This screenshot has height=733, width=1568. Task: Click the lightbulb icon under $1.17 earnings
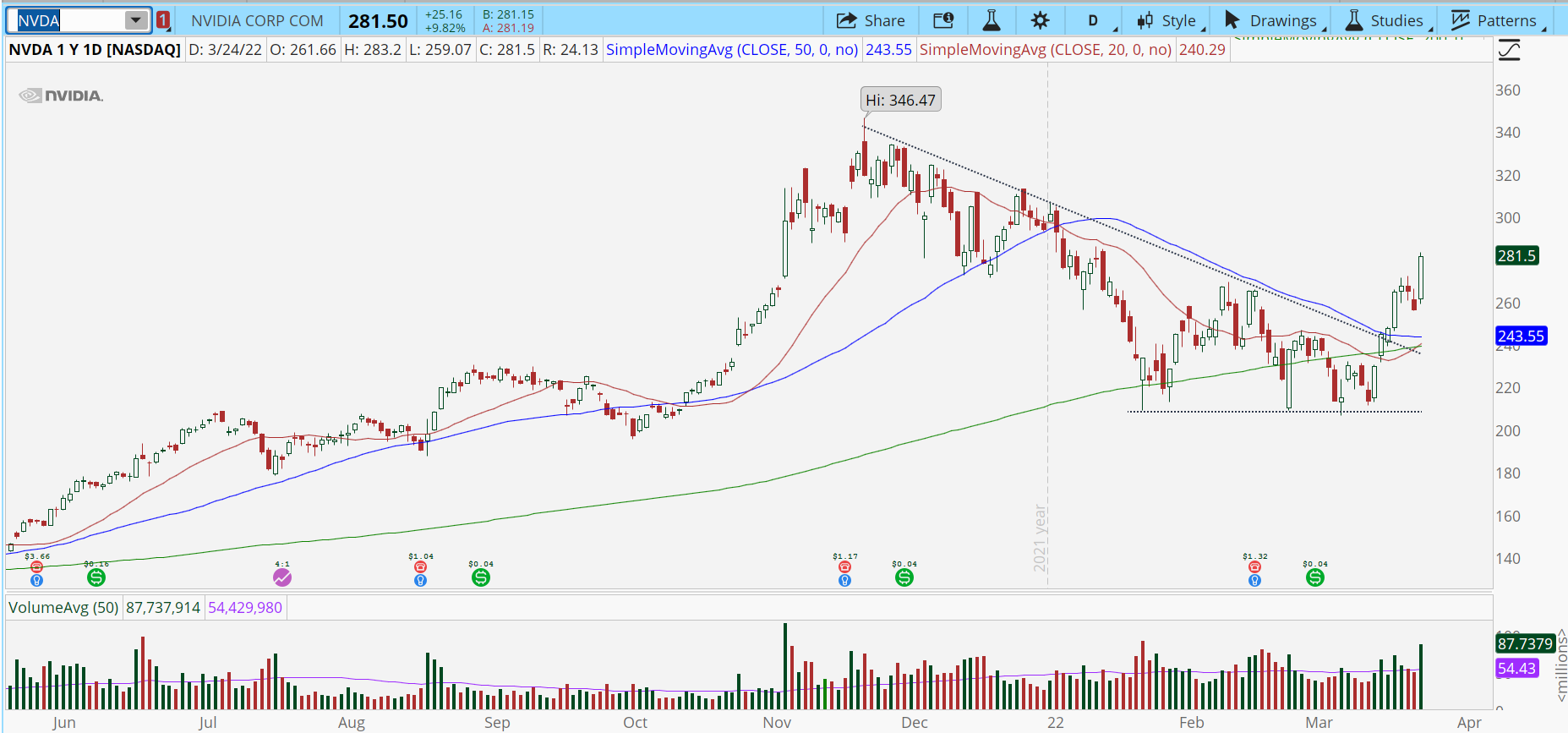coord(844,580)
